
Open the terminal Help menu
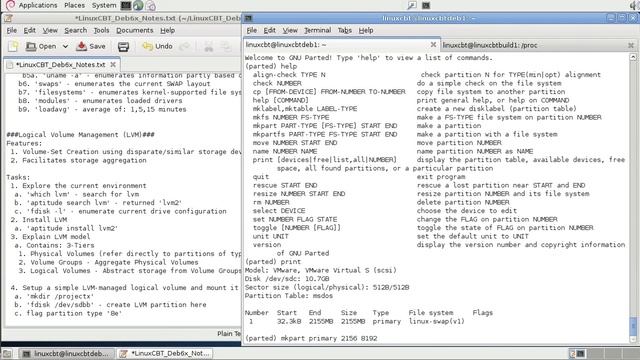[x=366, y=30]
